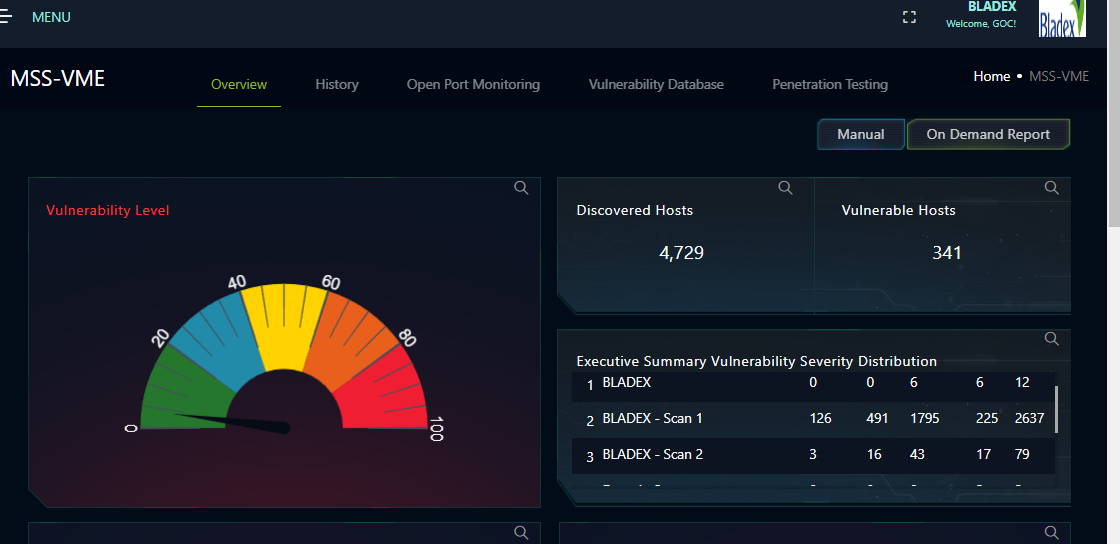Click the Manual button
The height and width of the screenshot is (544, 1120).
point(861,134)
